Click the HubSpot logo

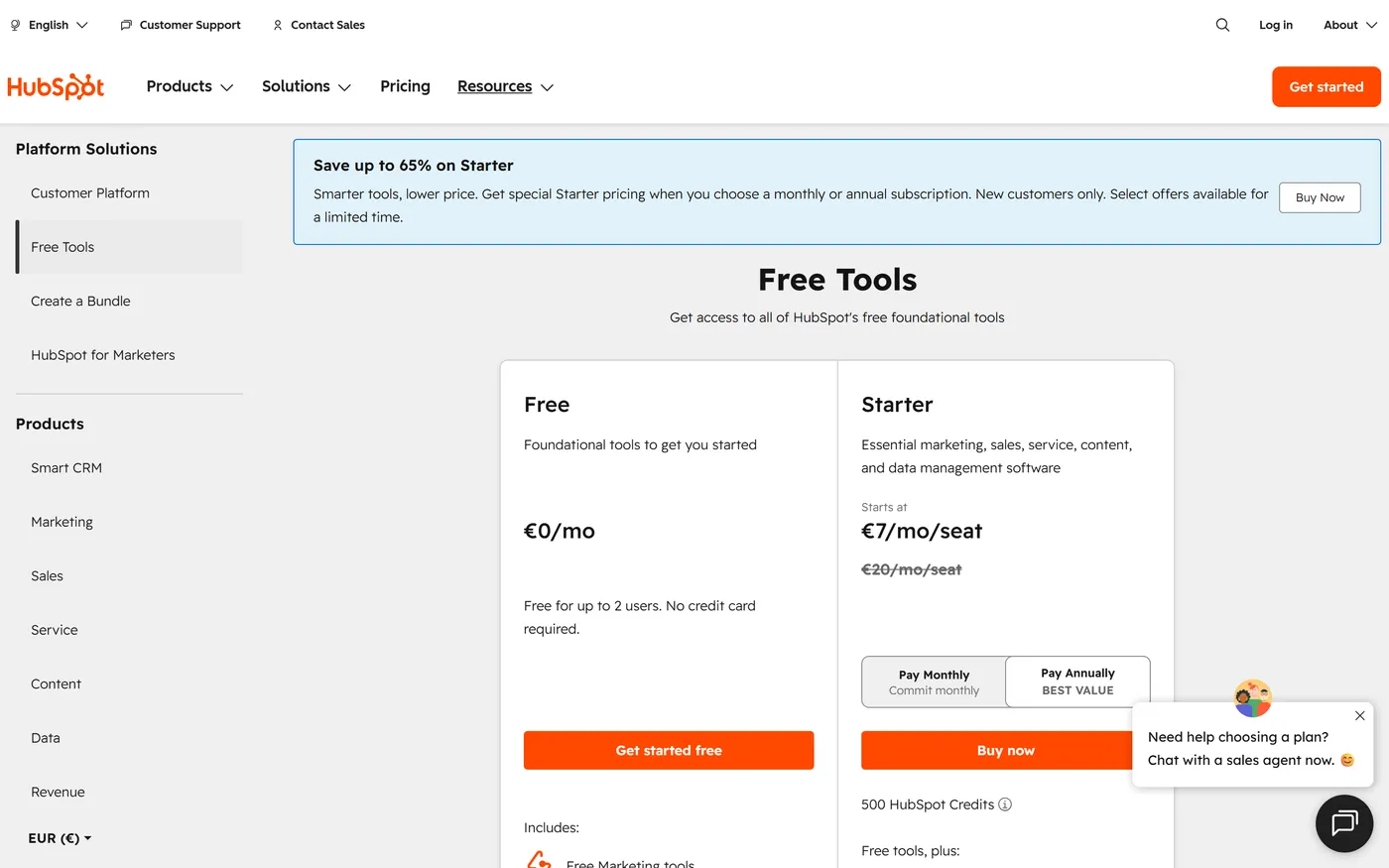pos(56,86)
